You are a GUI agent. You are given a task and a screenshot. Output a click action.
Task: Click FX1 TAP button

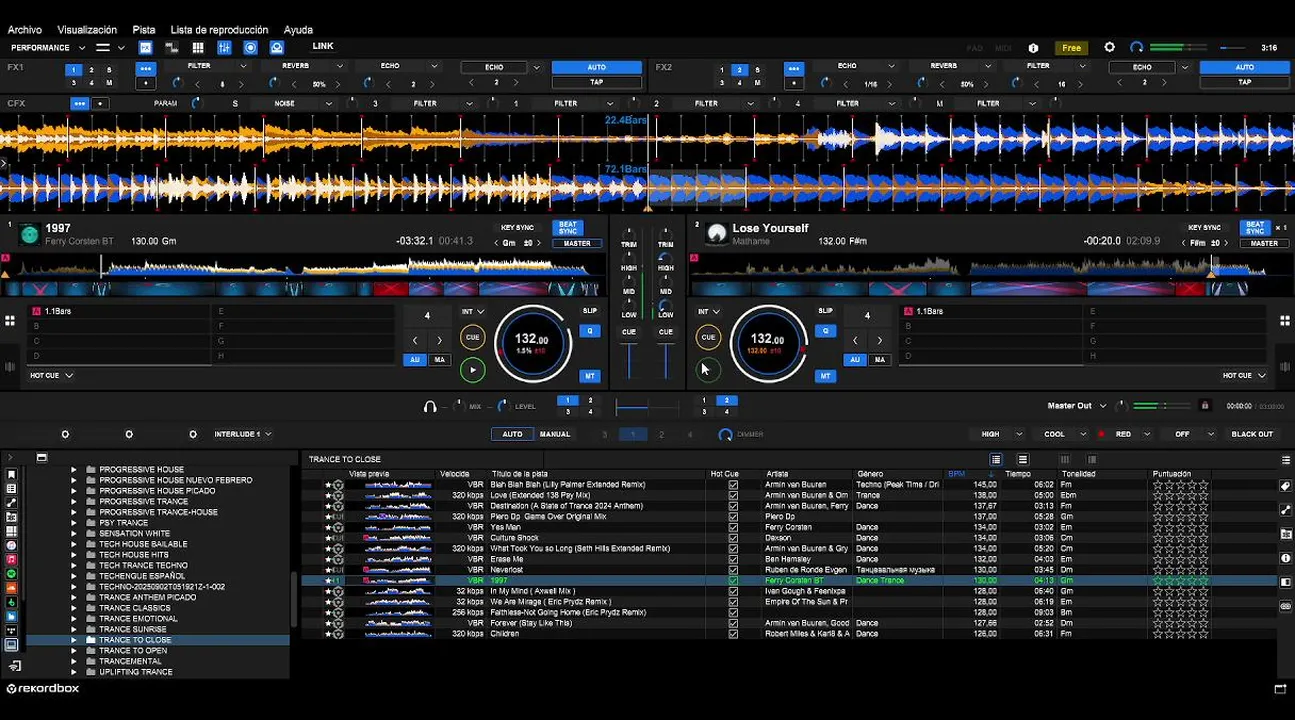597,82
